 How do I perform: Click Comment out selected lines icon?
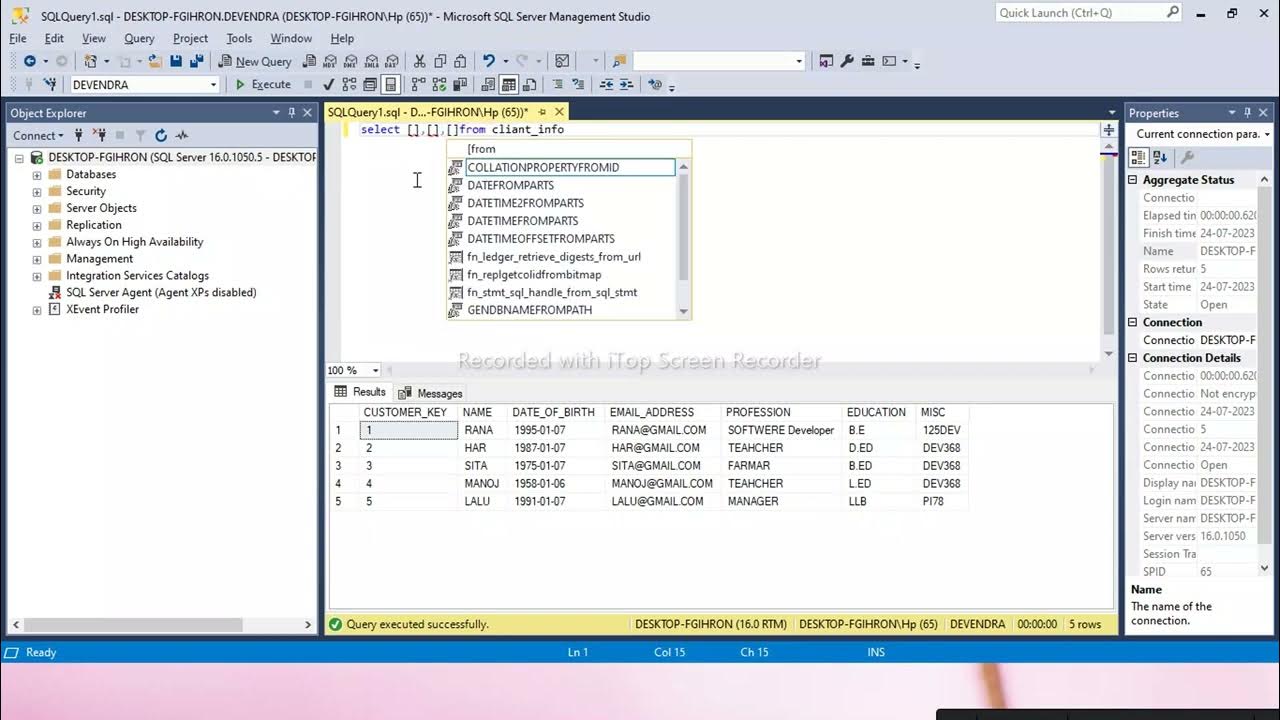pyautogui.click(x=557, y=85)
